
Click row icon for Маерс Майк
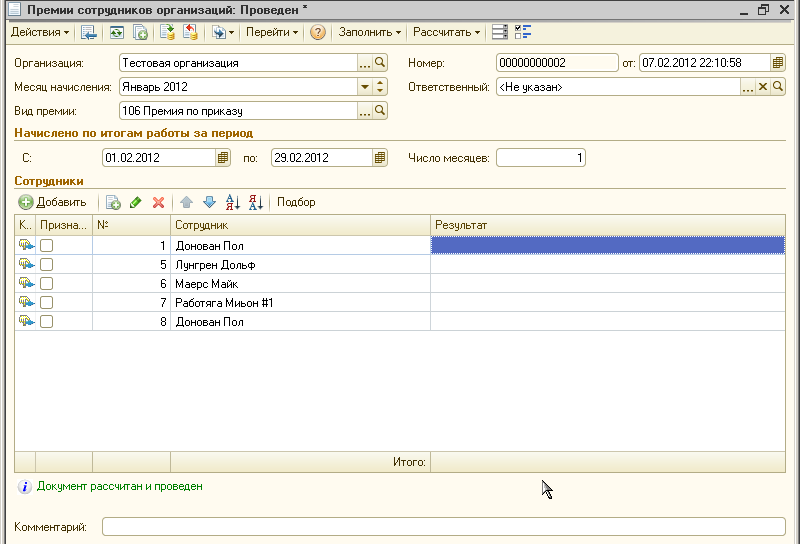(x=26, y=283)
